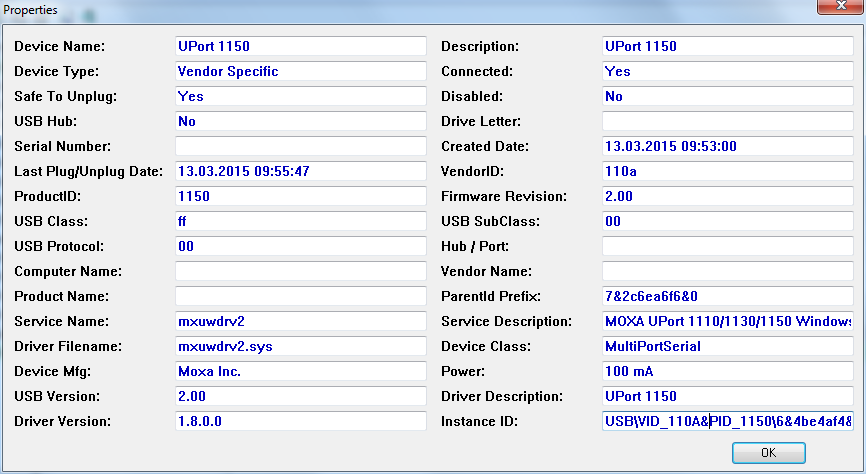Image resolution: width=866 pixels, height=474 pixels.
Task: Click the Device Class field 'MultiPortSerial'
Action: 727,346
